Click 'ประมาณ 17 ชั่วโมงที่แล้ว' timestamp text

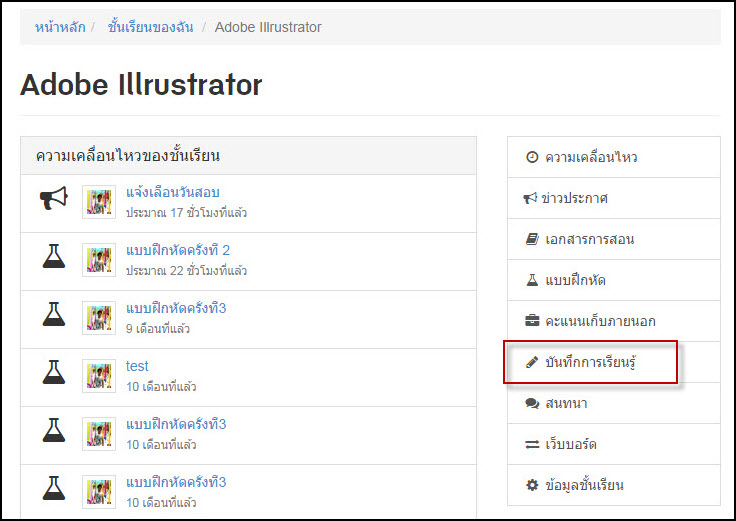coord(186,213)
